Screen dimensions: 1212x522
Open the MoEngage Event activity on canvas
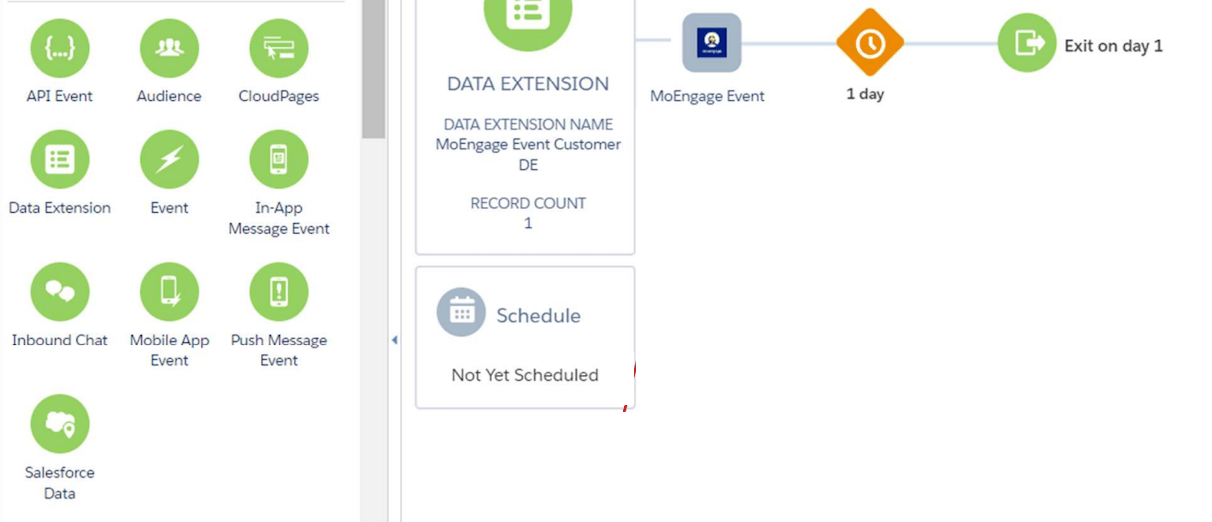point(712,43)
